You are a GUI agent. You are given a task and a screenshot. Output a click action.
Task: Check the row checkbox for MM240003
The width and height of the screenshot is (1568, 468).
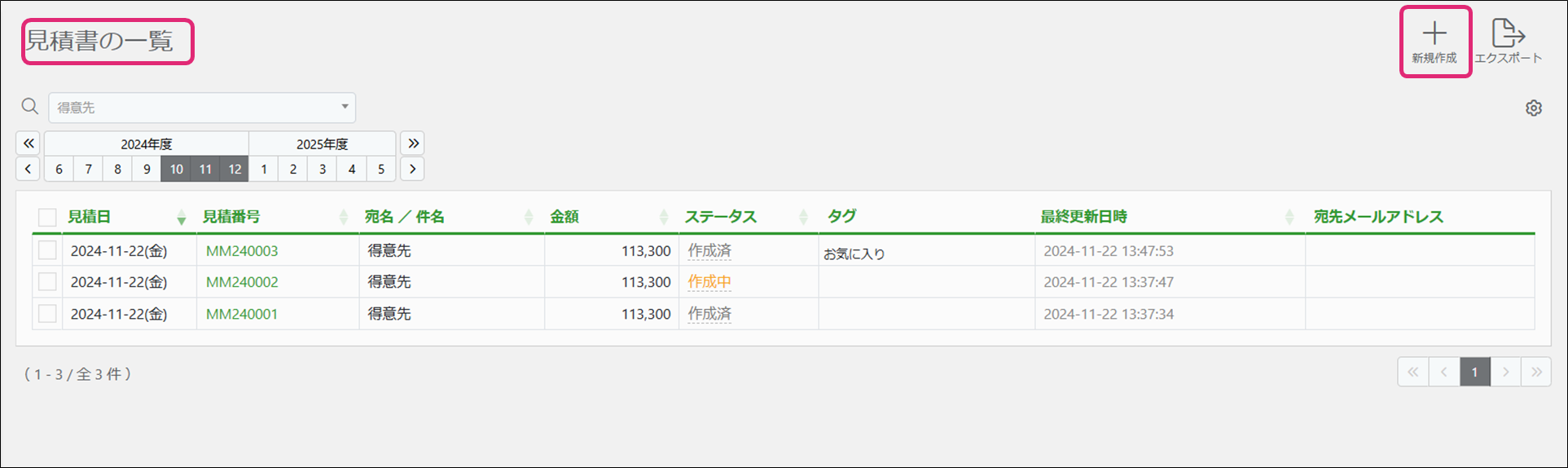pos(47,250)
